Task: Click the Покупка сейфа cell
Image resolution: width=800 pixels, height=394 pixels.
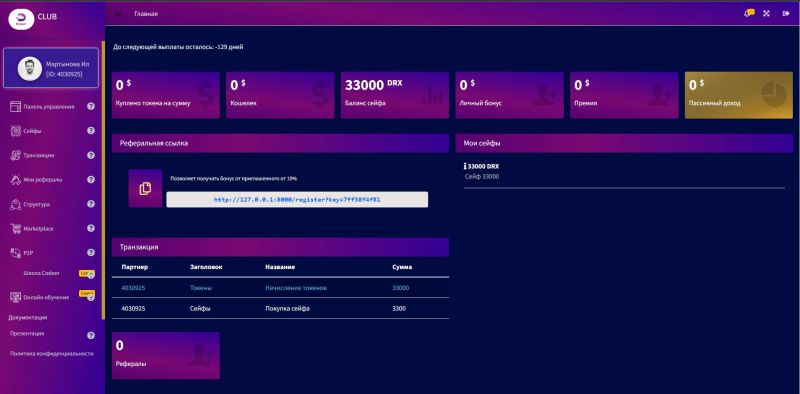Action: [x=287, y=309]
